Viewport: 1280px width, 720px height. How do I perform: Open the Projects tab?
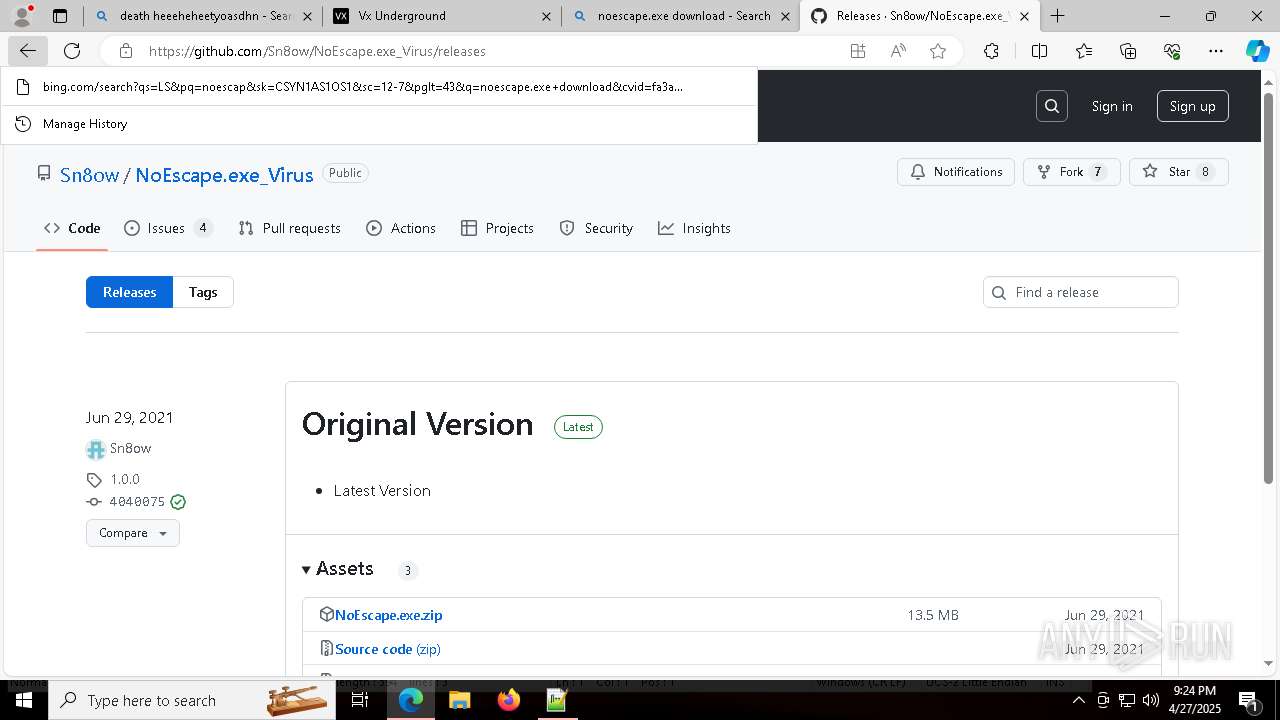pos(497,228)
